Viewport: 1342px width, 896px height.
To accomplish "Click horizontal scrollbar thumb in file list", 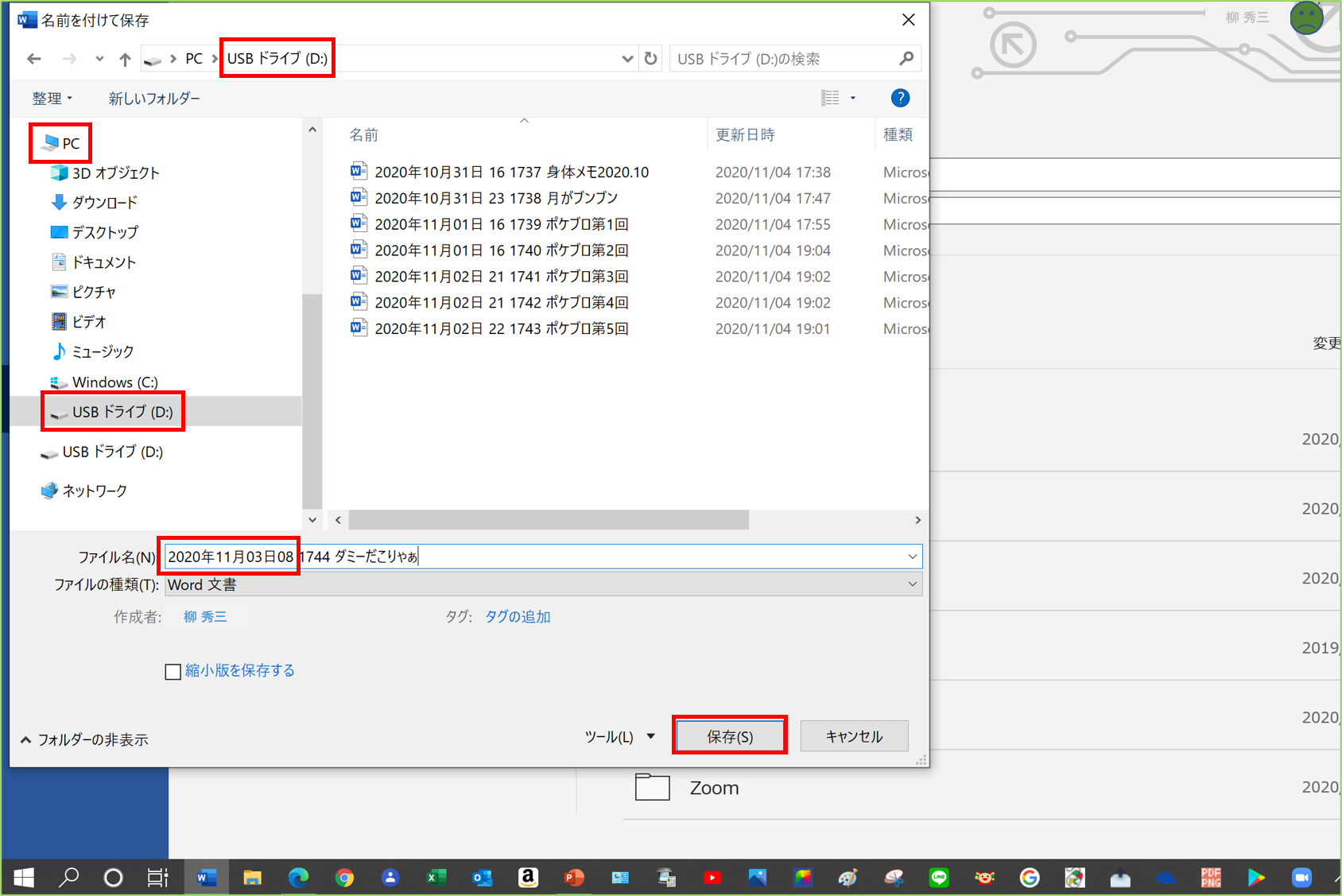I will point(549,520).
